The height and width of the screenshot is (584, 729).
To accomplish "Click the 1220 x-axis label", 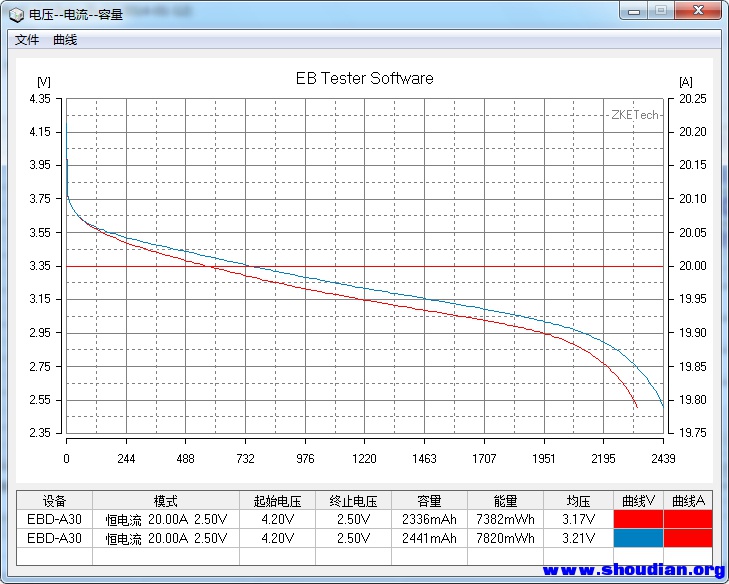I will 364,459.
